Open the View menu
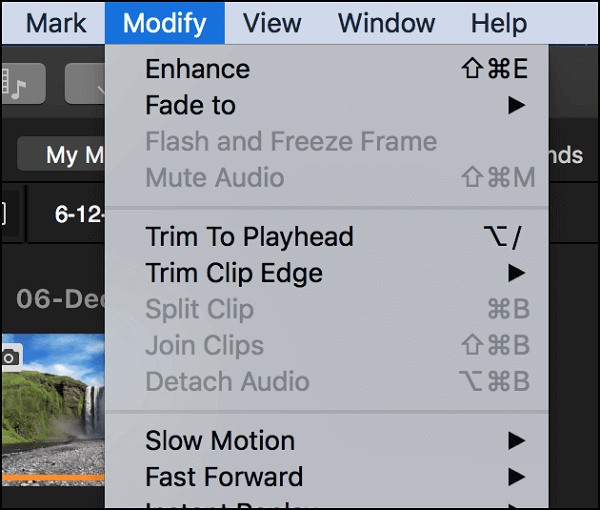 272,22
